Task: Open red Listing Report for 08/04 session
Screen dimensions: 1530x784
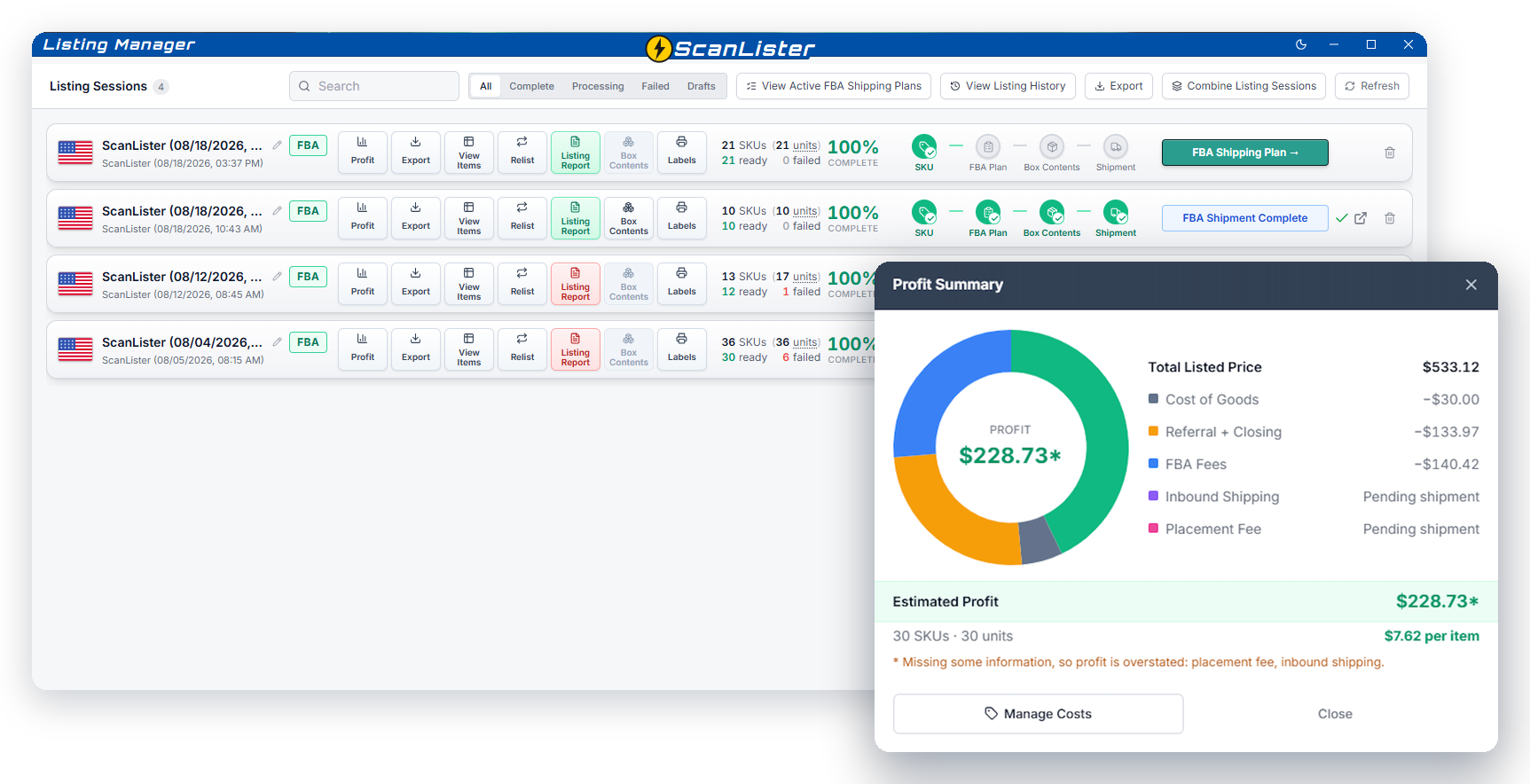Action: tap(576, 349)
